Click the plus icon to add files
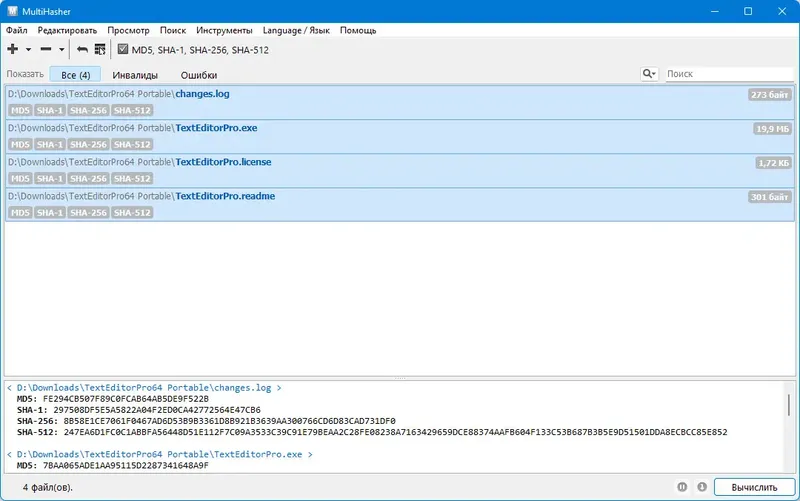Screen dimensions: 800x501 coord(13,49)
